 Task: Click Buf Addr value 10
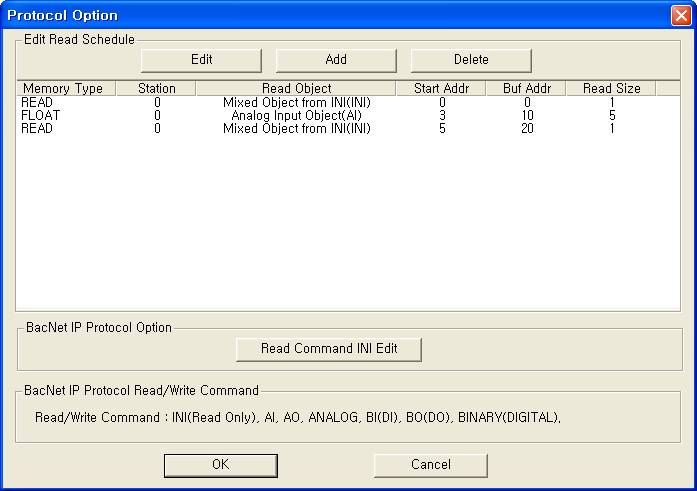pos(527,116)
